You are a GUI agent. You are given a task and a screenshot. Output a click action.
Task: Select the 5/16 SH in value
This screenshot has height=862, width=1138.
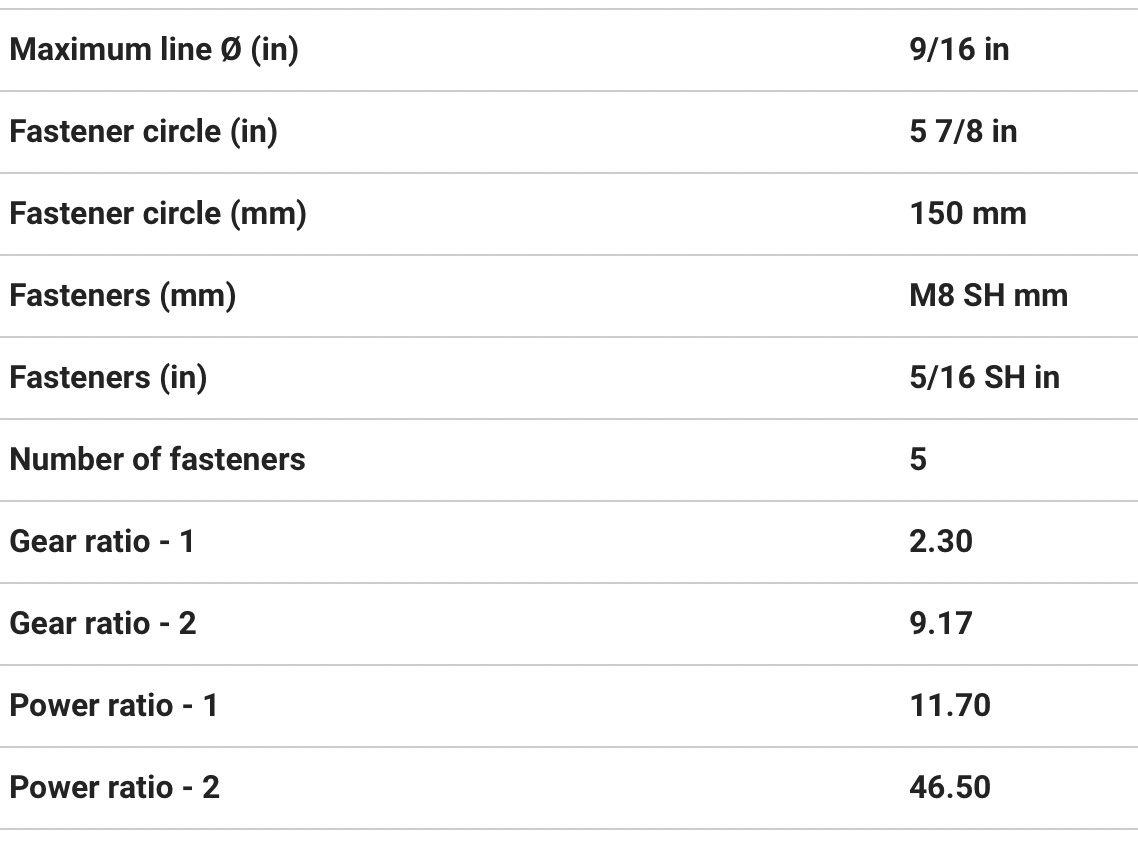click(x=984, y=378)
